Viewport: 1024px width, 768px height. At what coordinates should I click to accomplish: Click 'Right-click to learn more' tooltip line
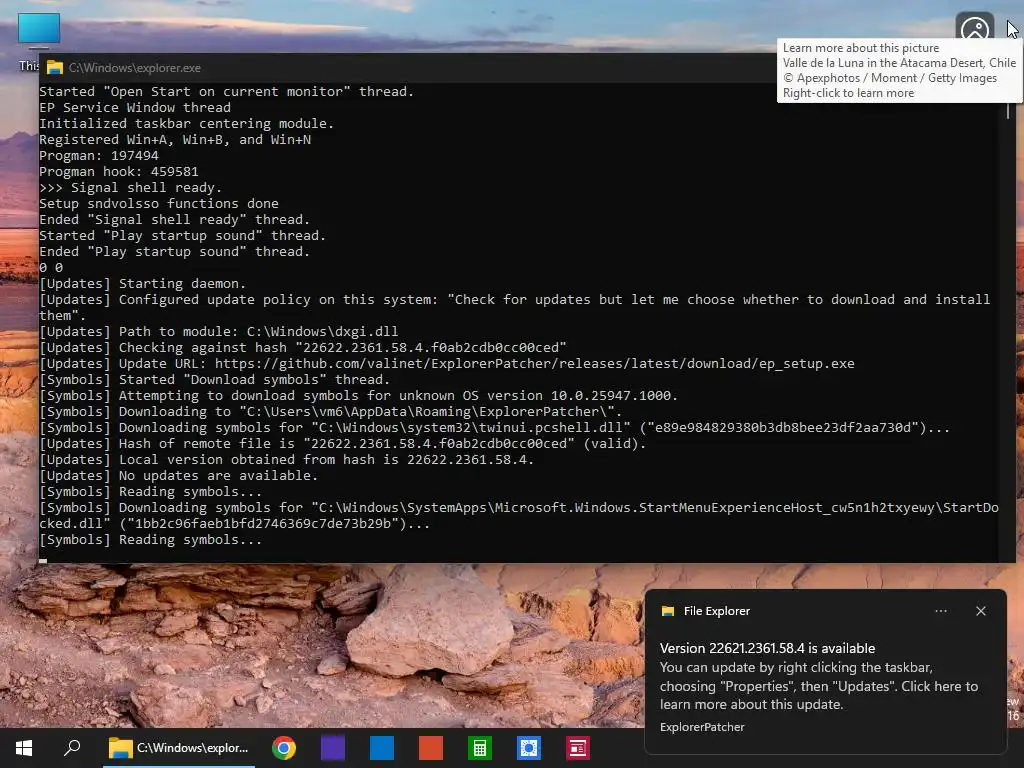coord(848,93)
